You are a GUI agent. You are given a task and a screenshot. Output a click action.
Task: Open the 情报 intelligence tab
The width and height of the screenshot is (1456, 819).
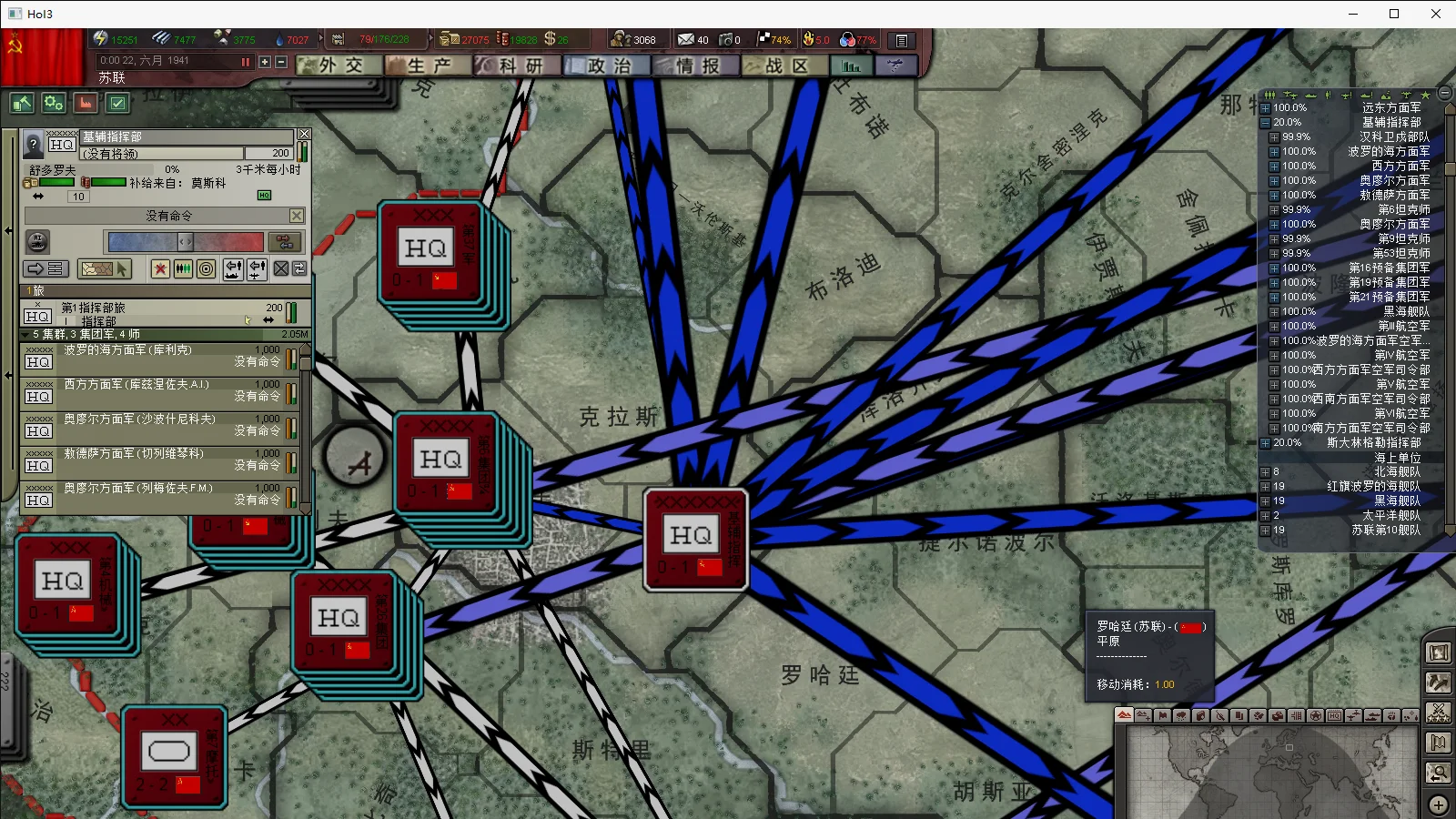pos(696,66)
